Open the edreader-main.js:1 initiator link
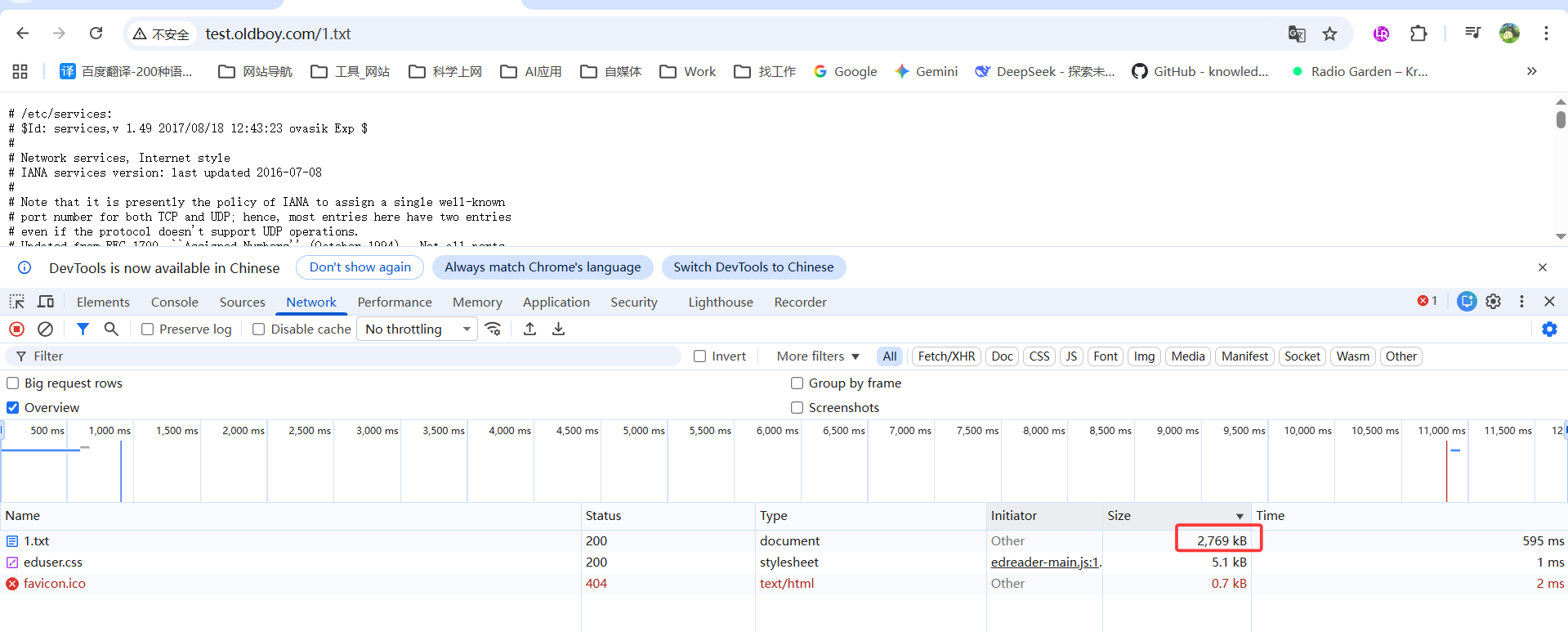 click(x=1046, y=563)
